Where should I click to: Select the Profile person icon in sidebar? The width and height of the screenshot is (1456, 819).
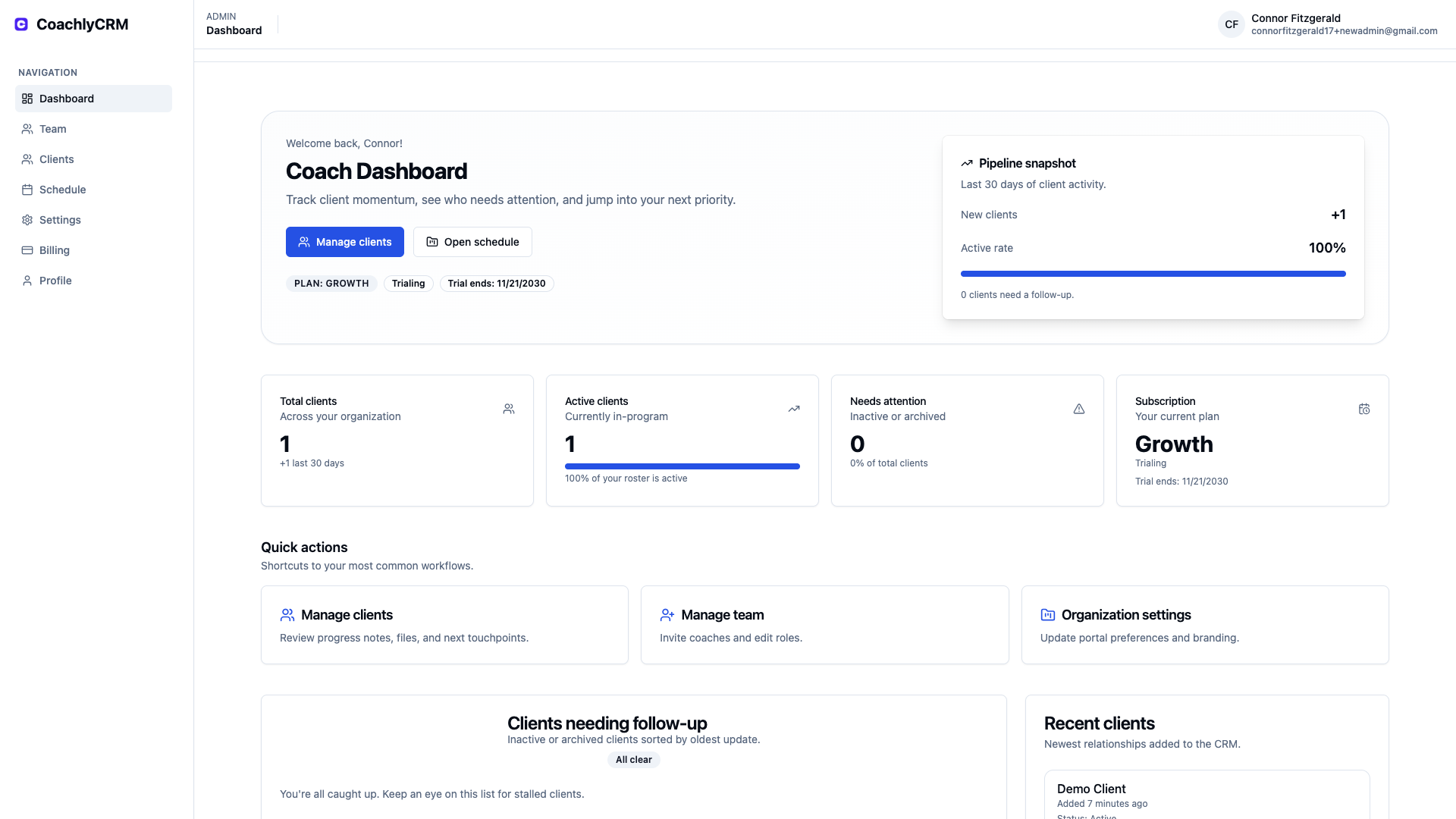click(27, 280)
